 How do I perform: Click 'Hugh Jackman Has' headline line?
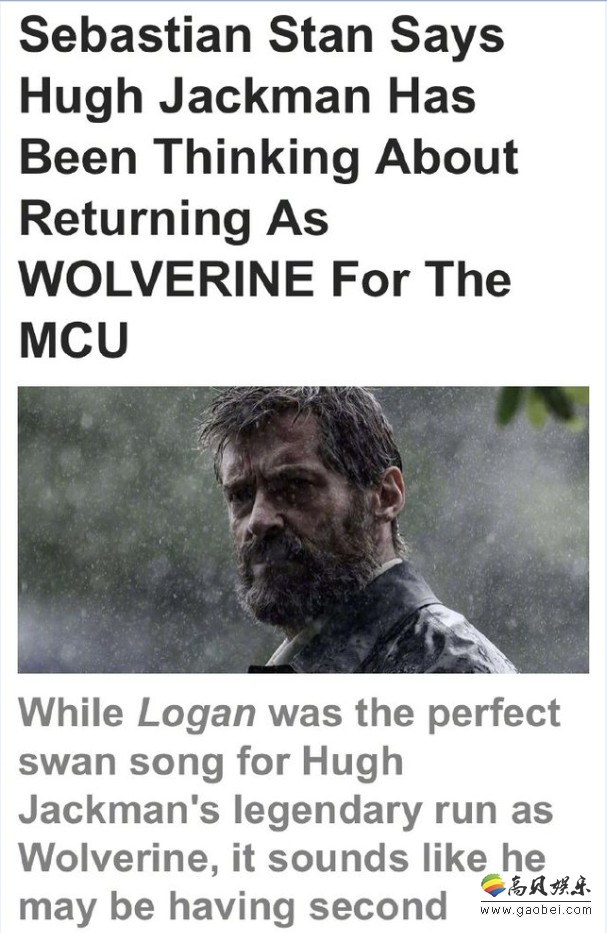tap(248, 97)
